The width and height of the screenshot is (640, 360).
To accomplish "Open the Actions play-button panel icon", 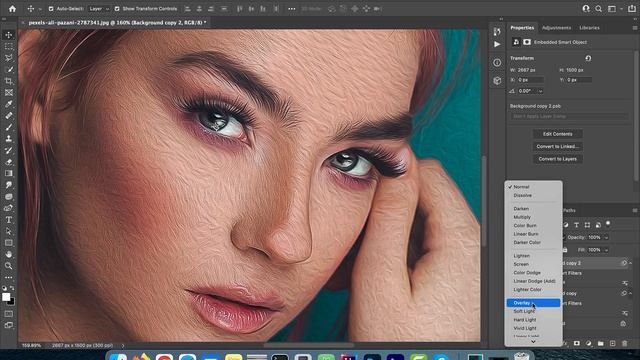I will click(x=497, y=44).
